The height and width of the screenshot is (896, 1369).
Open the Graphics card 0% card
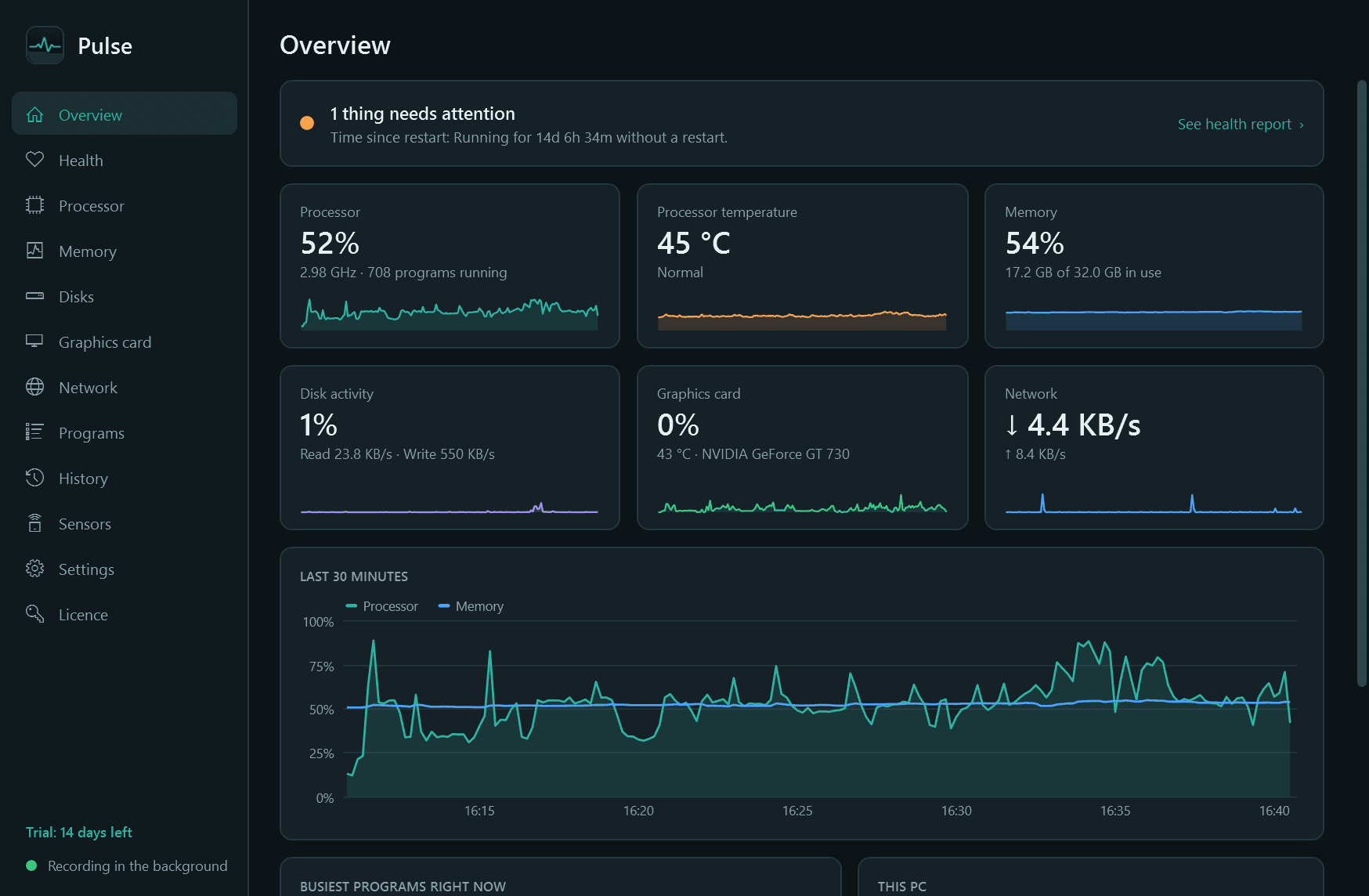click(802, 447)
